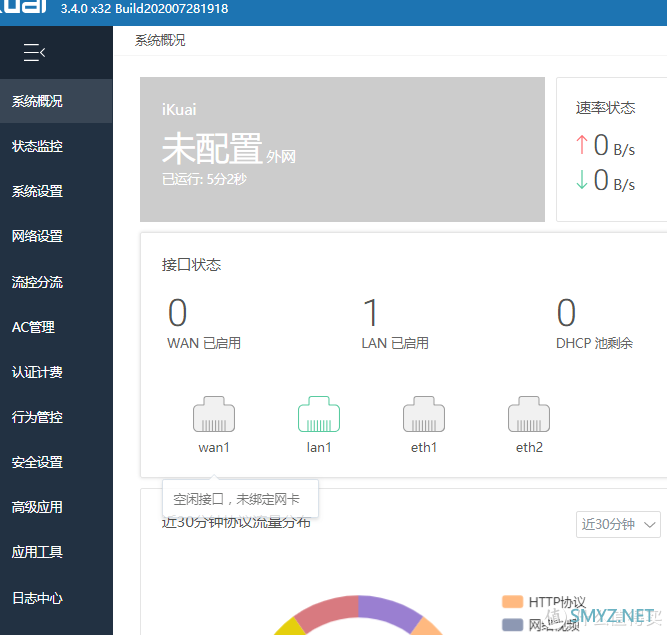Click the 接口状态 heading

pyautogui.click(x=191, y=265)
